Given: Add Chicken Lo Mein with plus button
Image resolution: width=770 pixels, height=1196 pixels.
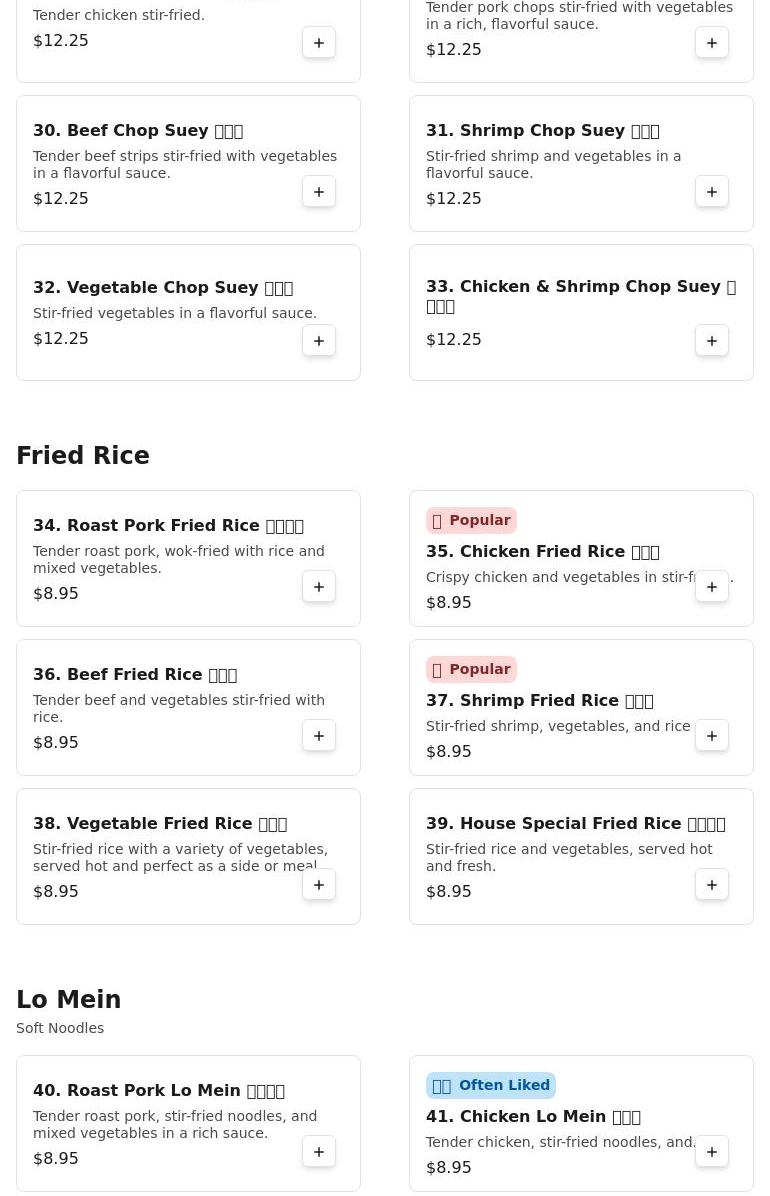Looking at the screenshot, I should tap(712, 1152).
